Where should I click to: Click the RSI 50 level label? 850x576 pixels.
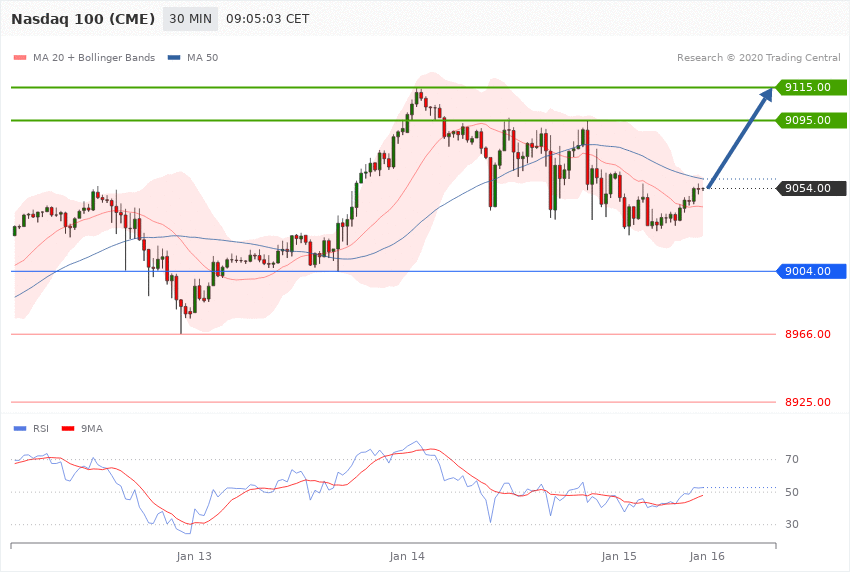click(x=792, y=492)
